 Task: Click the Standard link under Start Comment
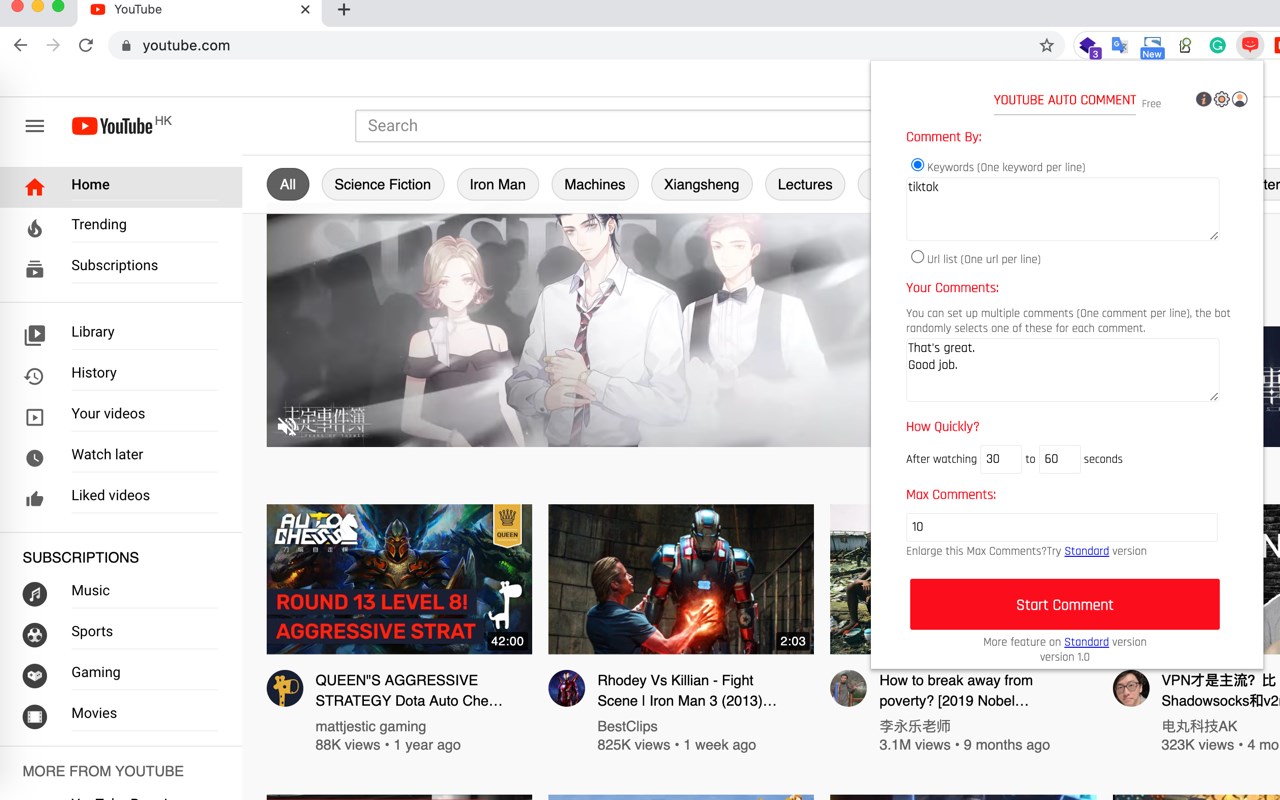[x=1086, y=642]
